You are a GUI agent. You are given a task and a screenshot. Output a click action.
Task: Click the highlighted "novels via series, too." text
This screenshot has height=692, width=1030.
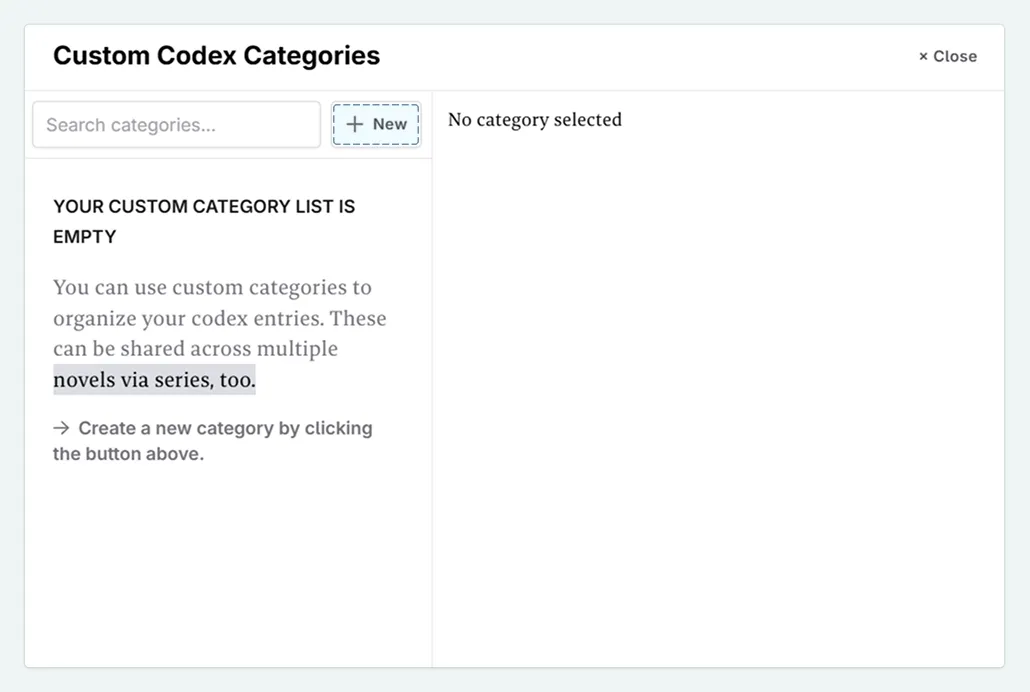[x=154, y=380]
